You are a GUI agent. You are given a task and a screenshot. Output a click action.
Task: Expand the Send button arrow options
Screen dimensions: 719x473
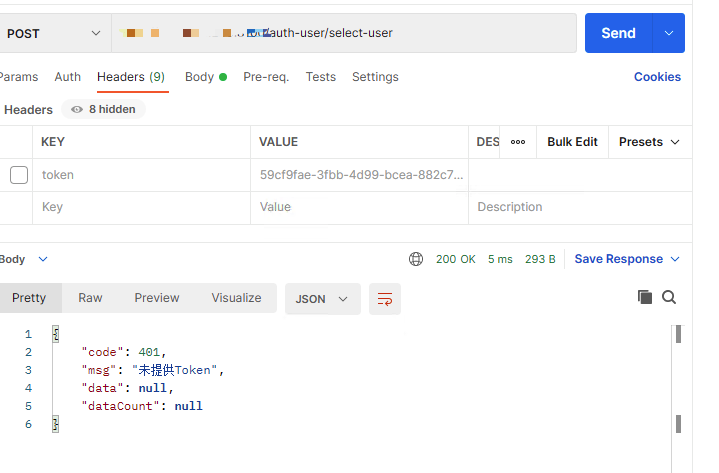pos(668,33)
